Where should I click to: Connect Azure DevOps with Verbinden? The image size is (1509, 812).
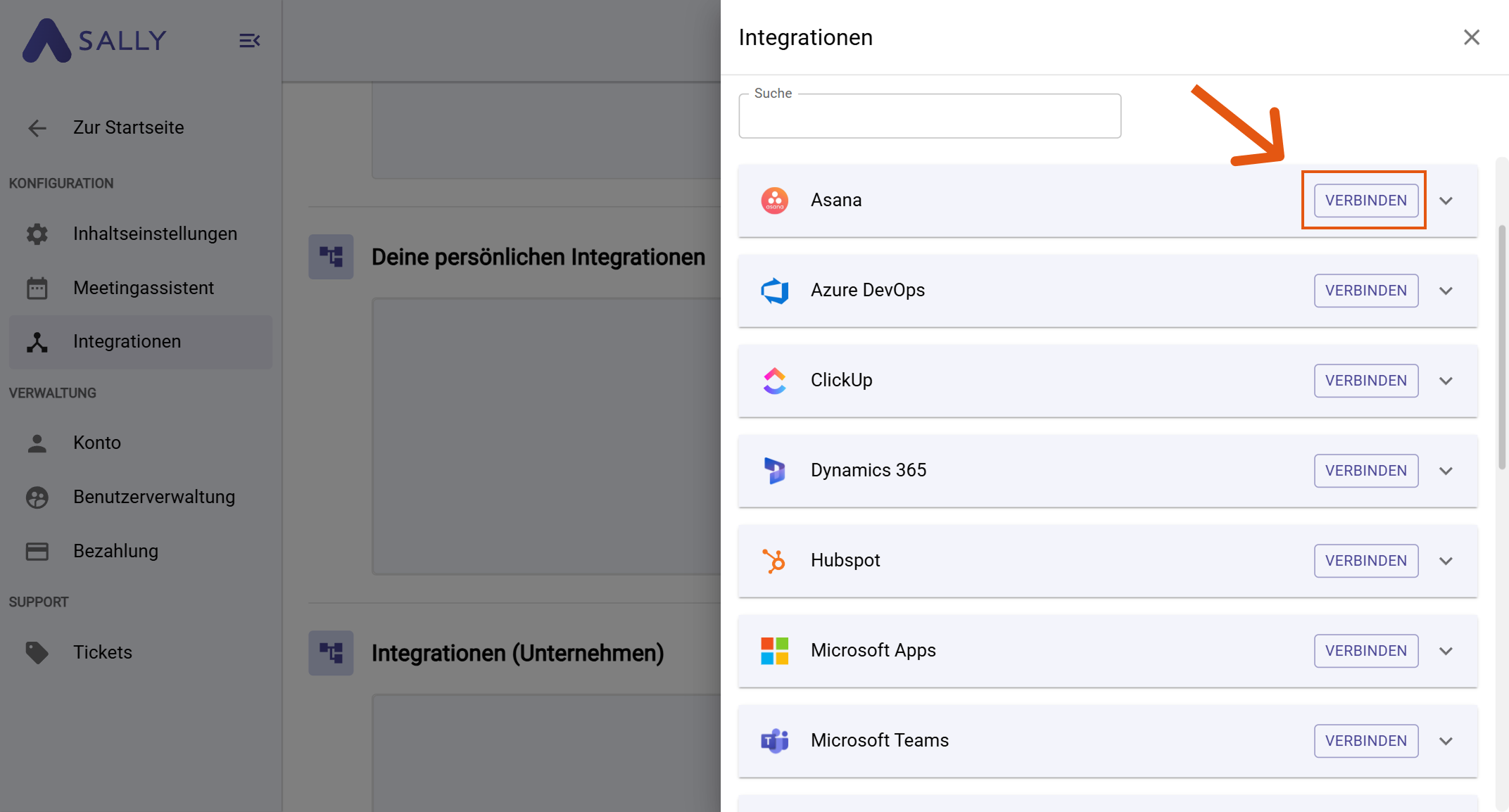(1366, 291)
